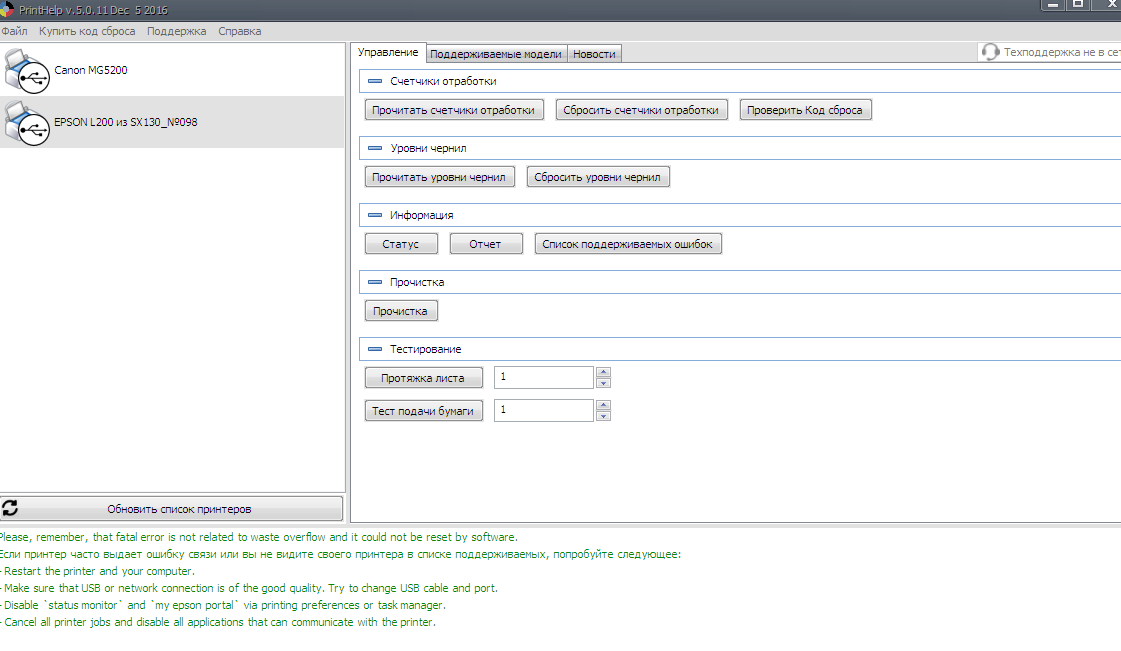Decrease the Протяжка листа count
The width and height of the screenshot is (1121, 651).
603,383
